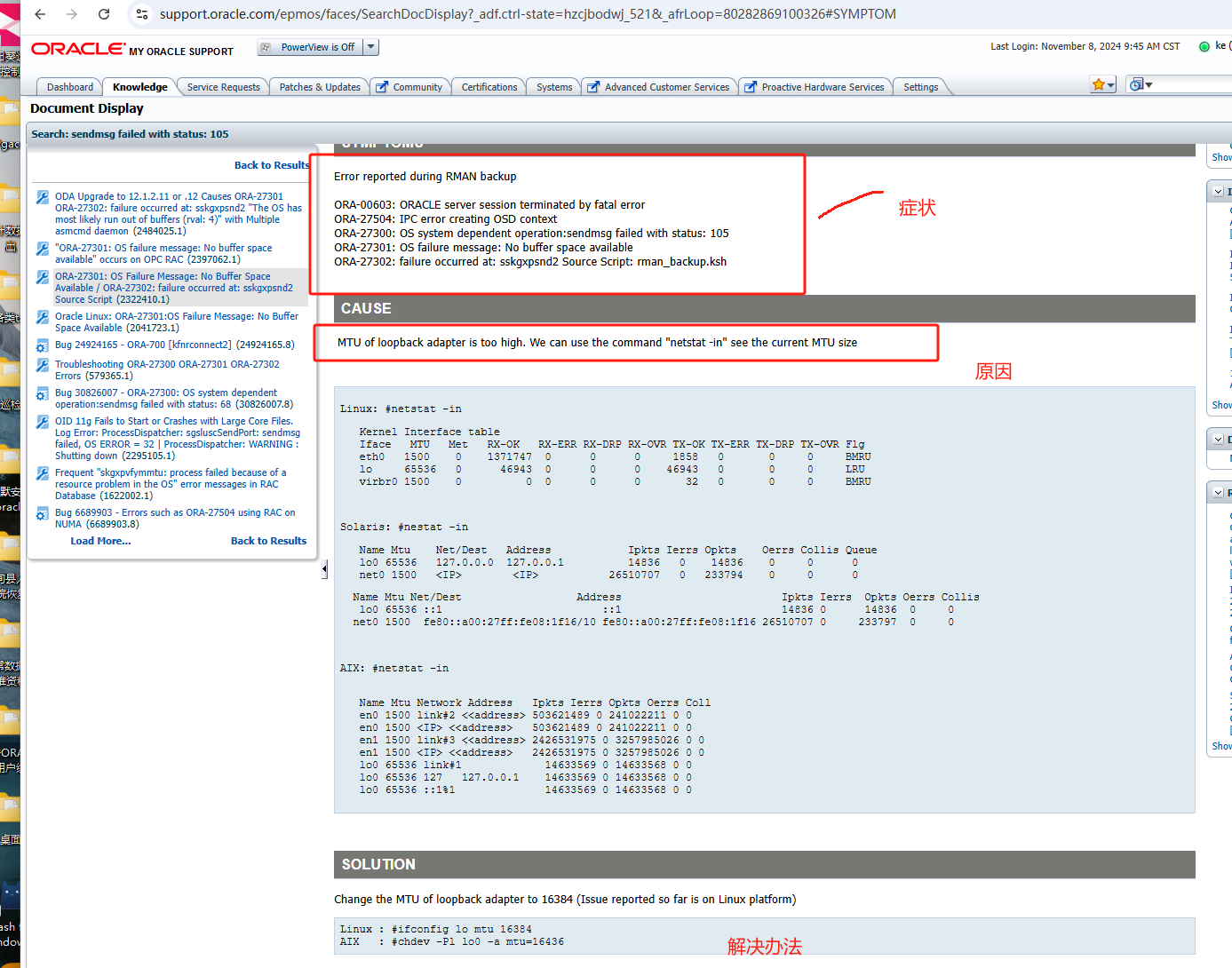1232x968 pixels.
Task: Open the Settings tab
Action: point(920,87)
